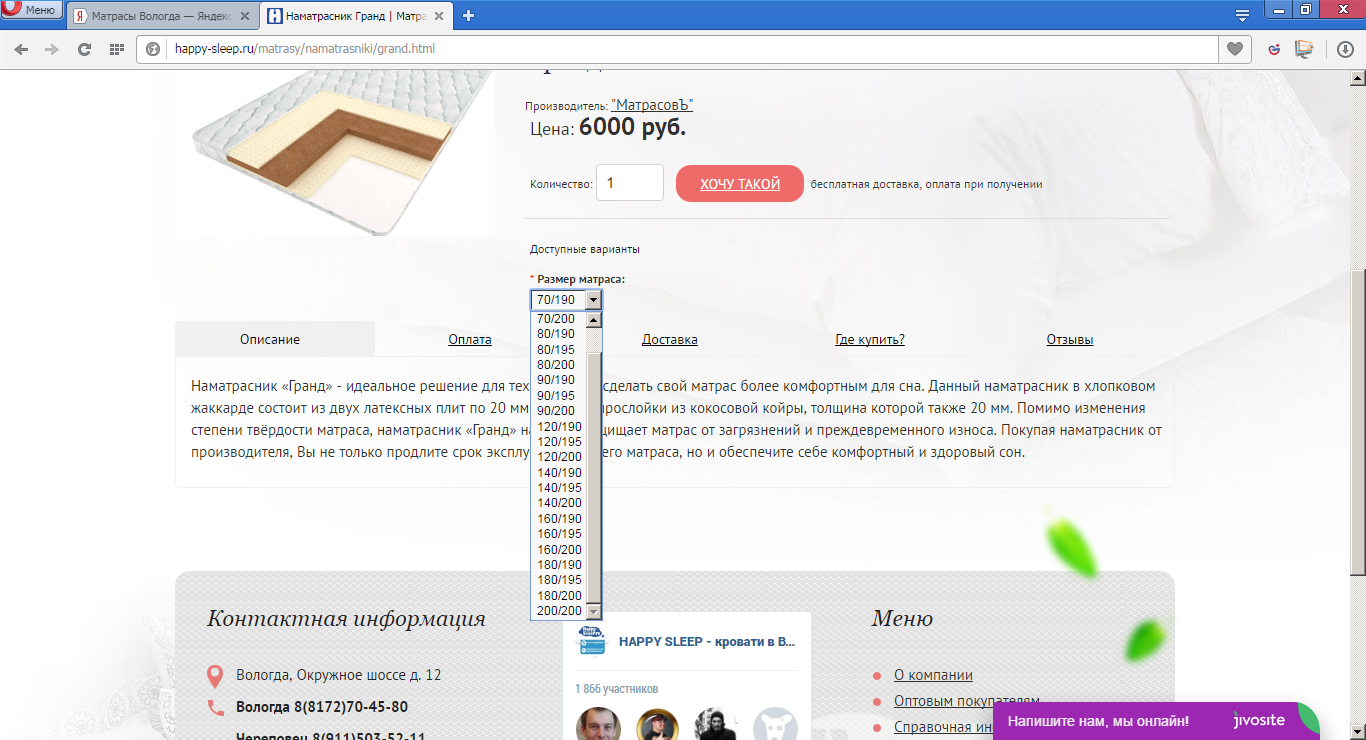This screenshot has width=1366, height=740.
Task: Click the size list scroll-up arrow
Action: (x=594, y=320)
